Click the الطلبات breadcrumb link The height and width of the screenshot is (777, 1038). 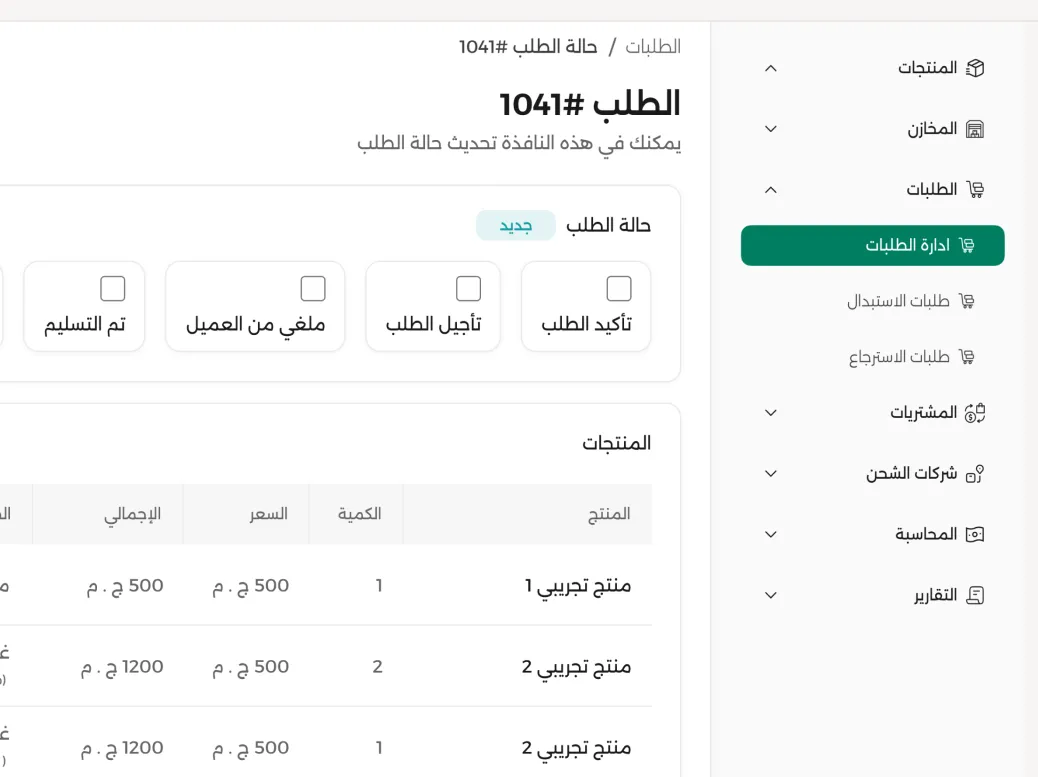[x=655, y=46]
